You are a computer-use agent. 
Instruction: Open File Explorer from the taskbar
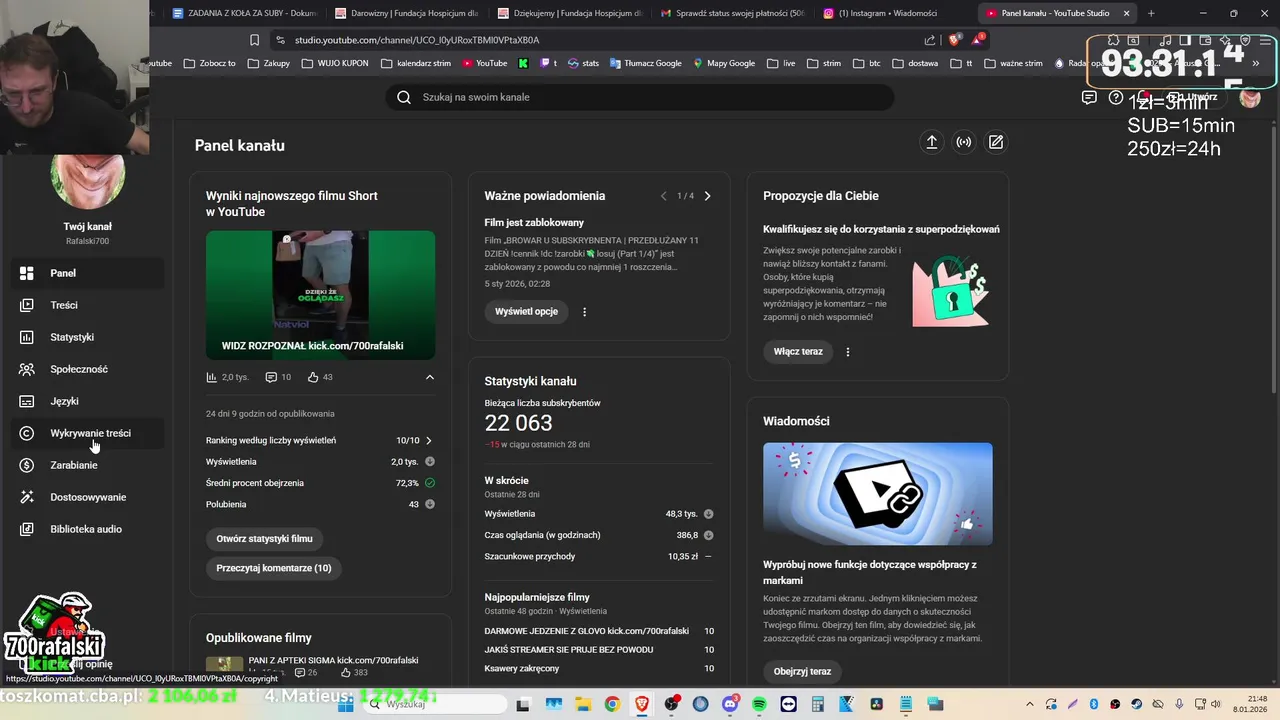[583, 704]
